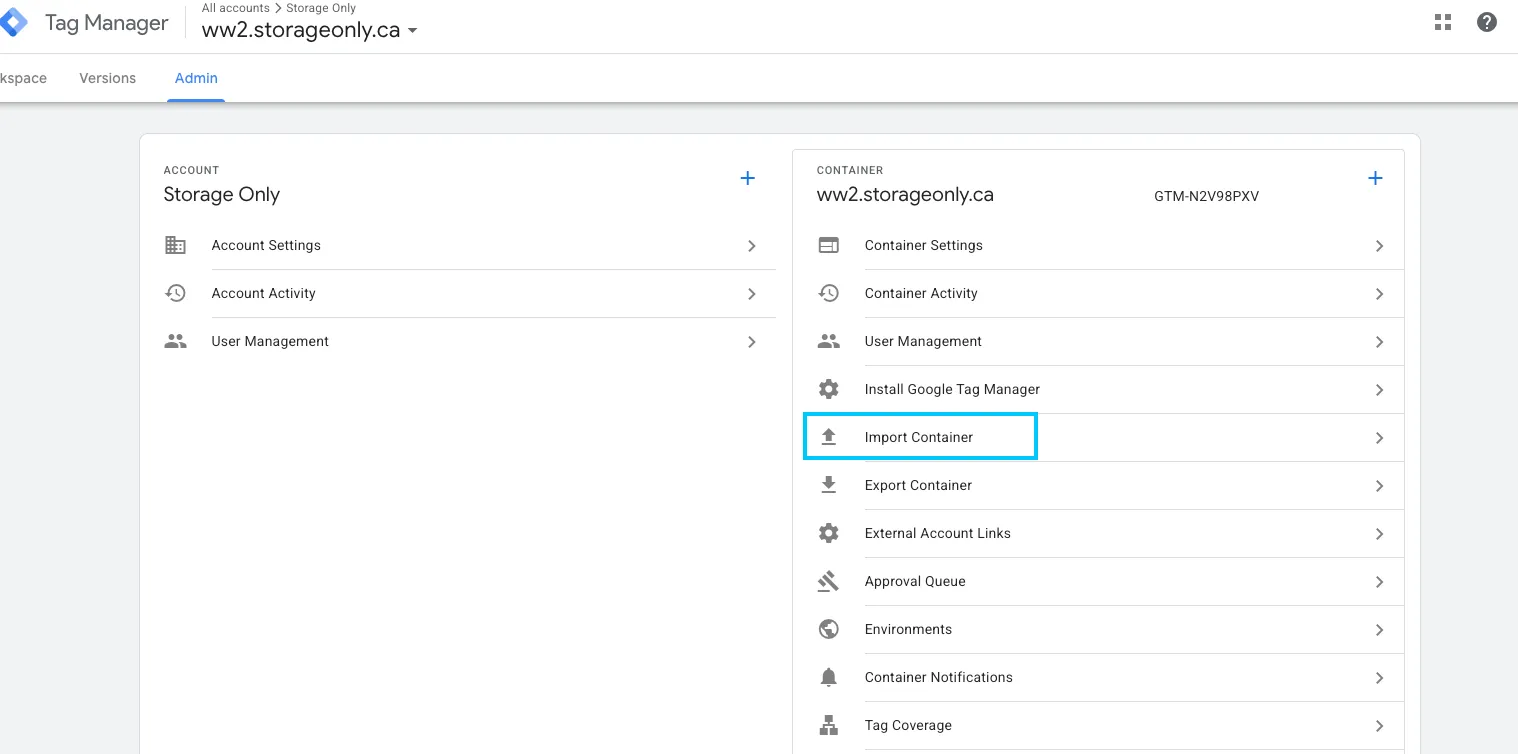Click the Account Settings building icon
Image resolution: width=1518 pixels, height=754 pixels.
click(175, 245)
